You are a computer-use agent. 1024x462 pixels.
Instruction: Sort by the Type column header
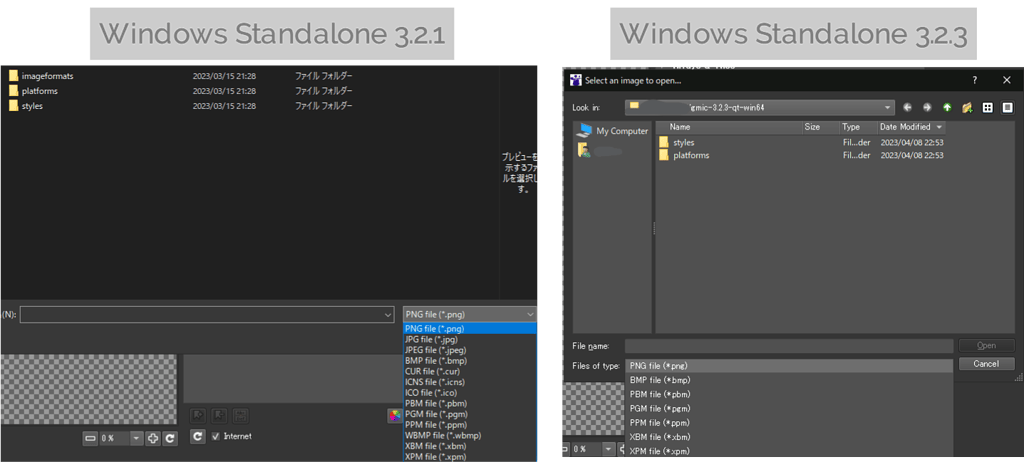[x=859, y=127]
